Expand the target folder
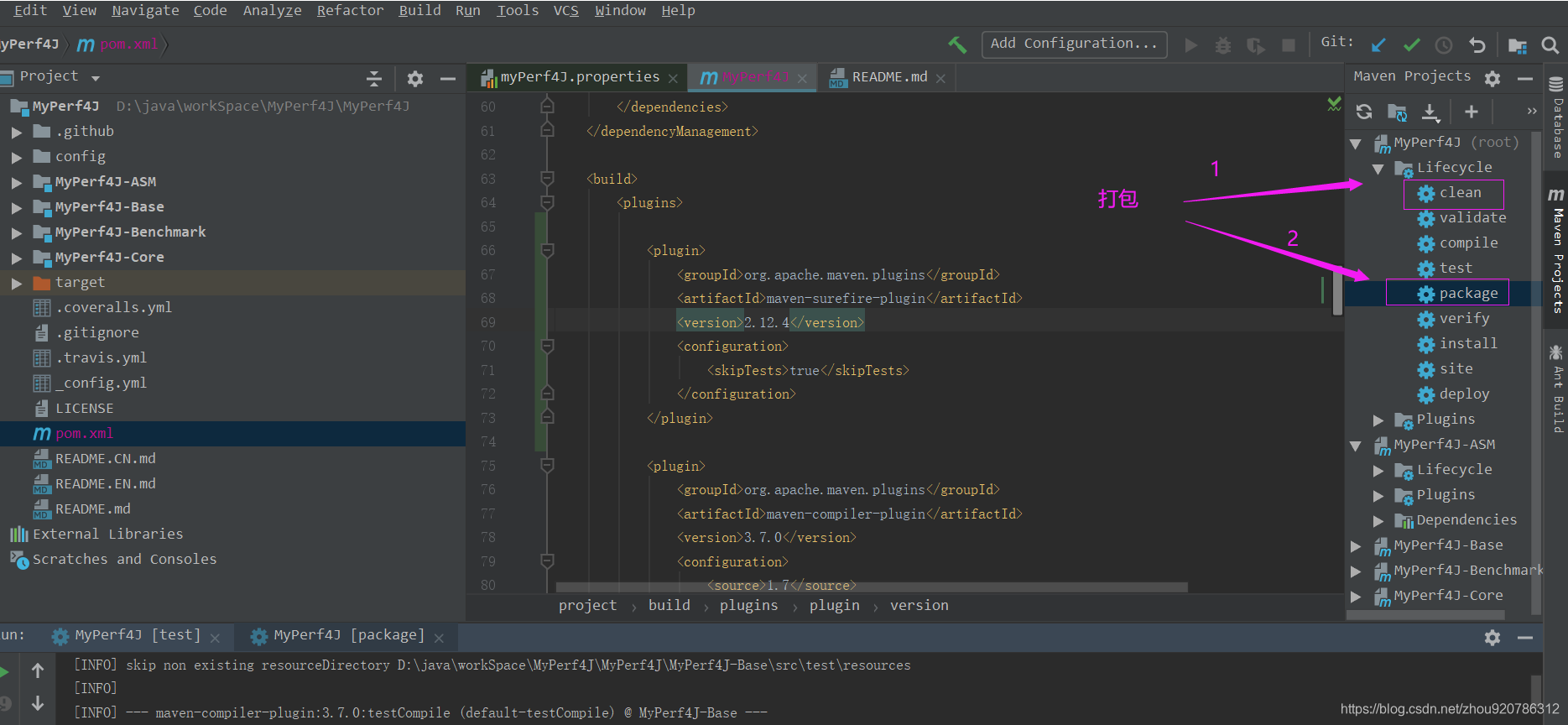The width and height of the screenshot is (1568, 725). tap(17, 283)
